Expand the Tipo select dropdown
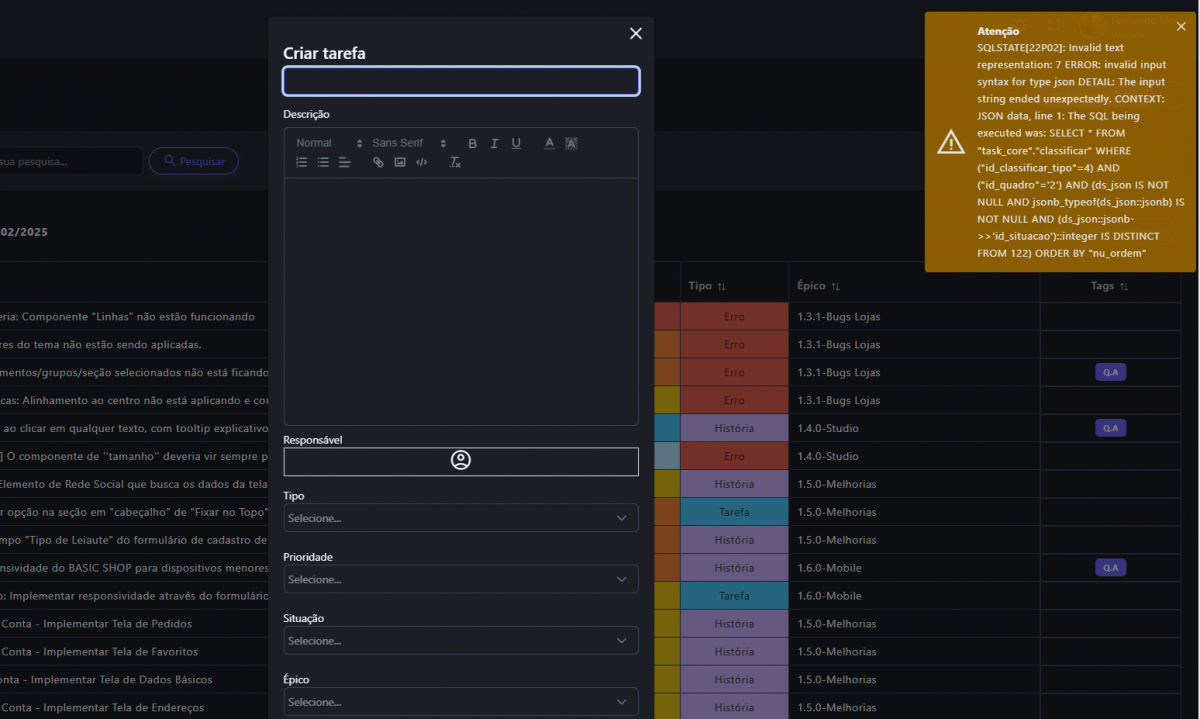The width and height of the screenshot is (1200, 719). 461,518
